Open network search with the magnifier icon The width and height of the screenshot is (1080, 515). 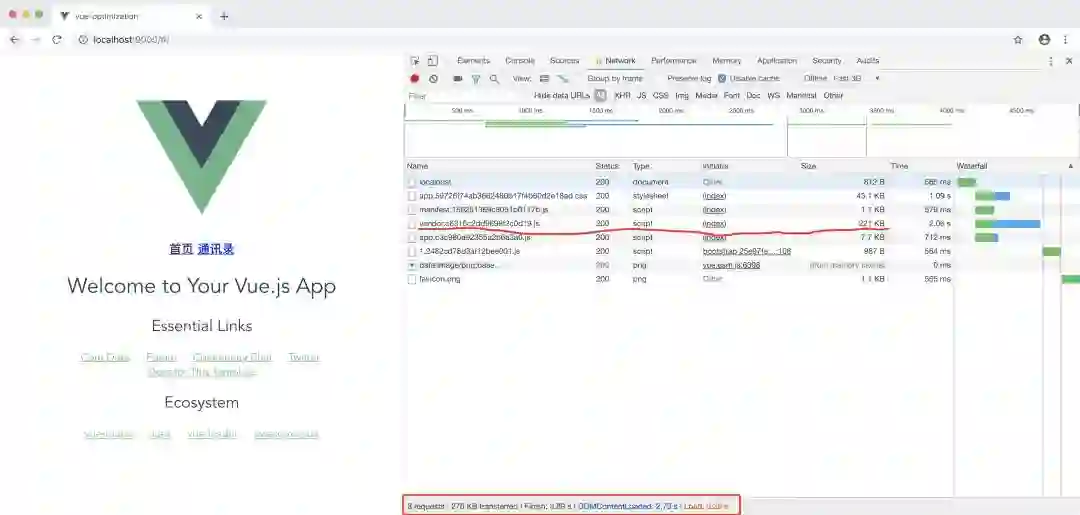tap(494, 78)
